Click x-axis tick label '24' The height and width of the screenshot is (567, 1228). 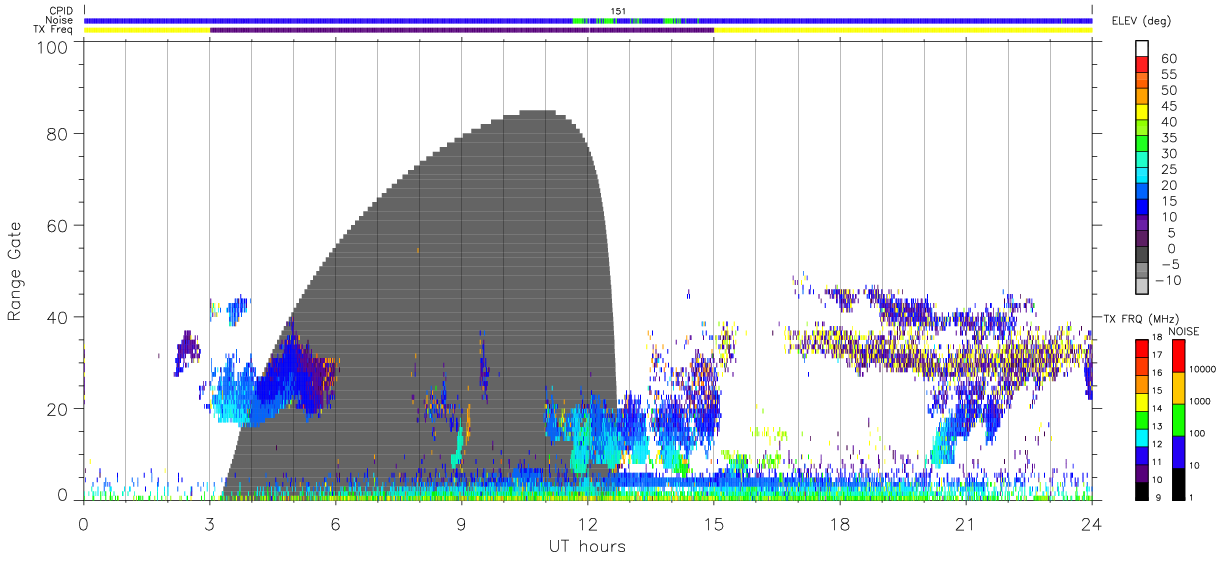(x=1091, y=524)
